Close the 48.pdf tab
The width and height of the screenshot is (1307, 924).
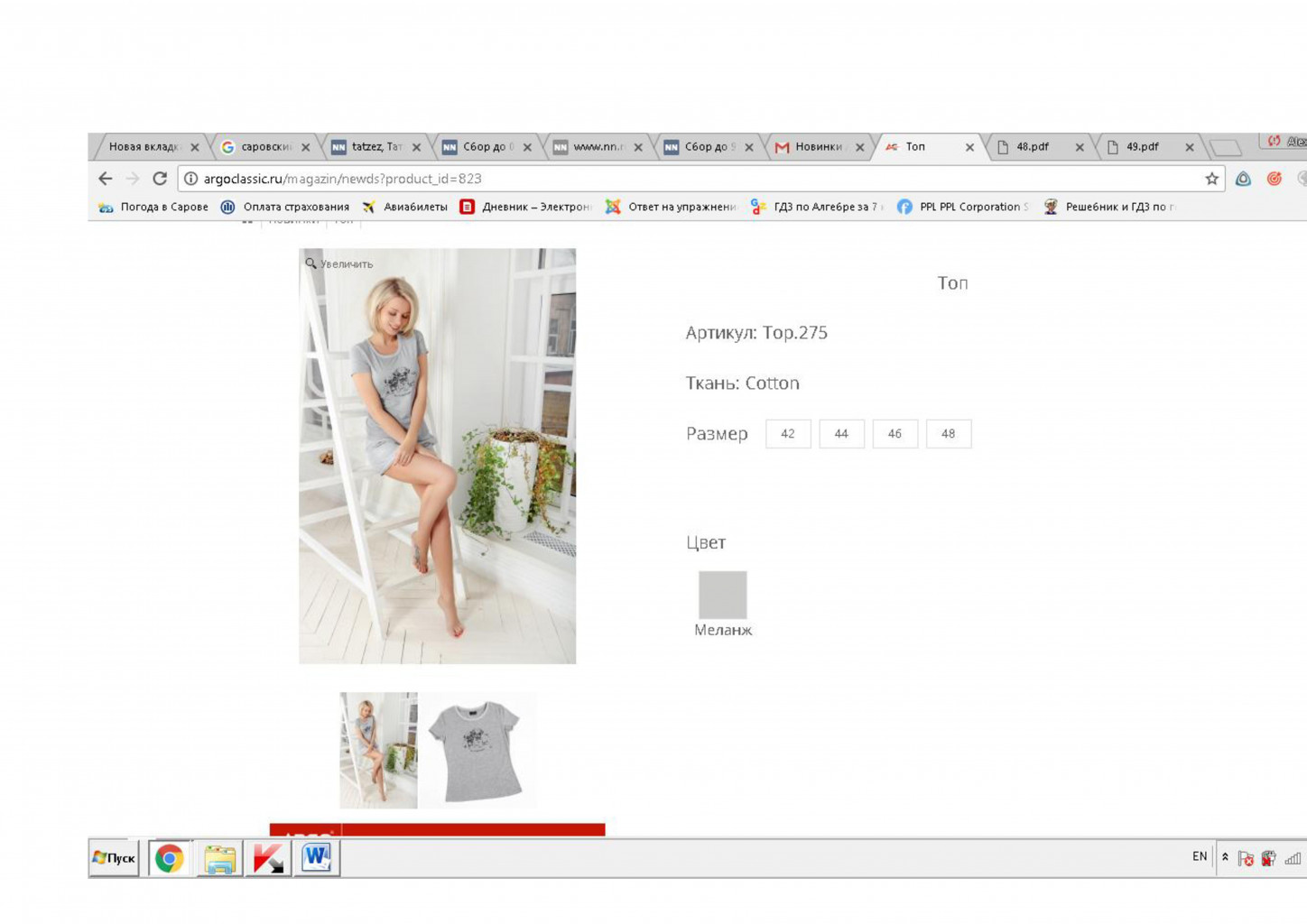(1080, 147)
